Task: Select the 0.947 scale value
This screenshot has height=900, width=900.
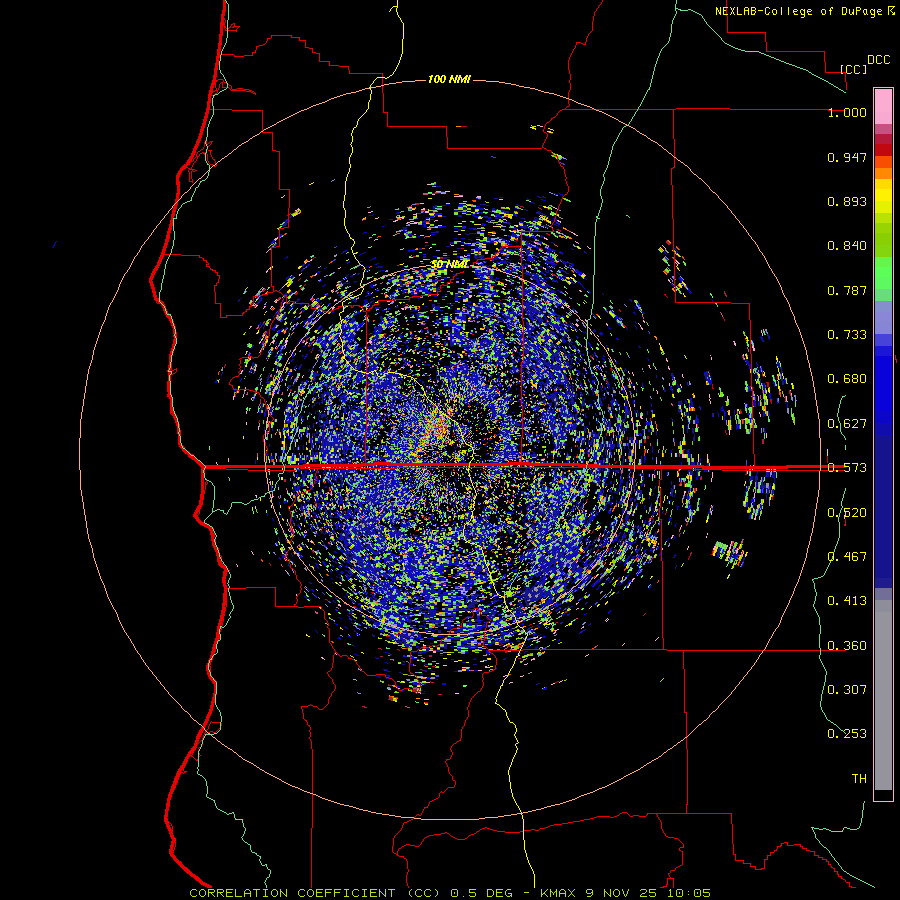Action: 847,157
